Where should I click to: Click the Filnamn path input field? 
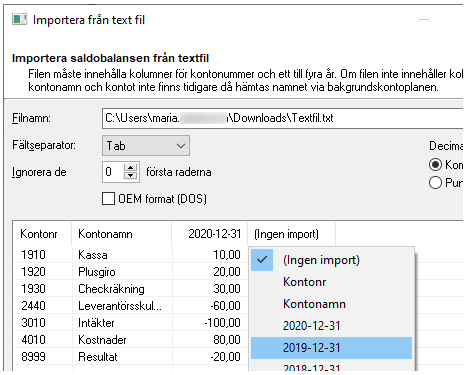tap(283, 118)
